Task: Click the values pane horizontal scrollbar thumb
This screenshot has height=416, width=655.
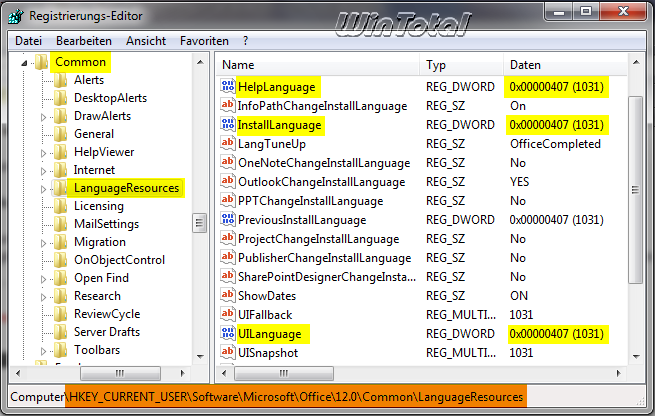Action: [284, 373]
